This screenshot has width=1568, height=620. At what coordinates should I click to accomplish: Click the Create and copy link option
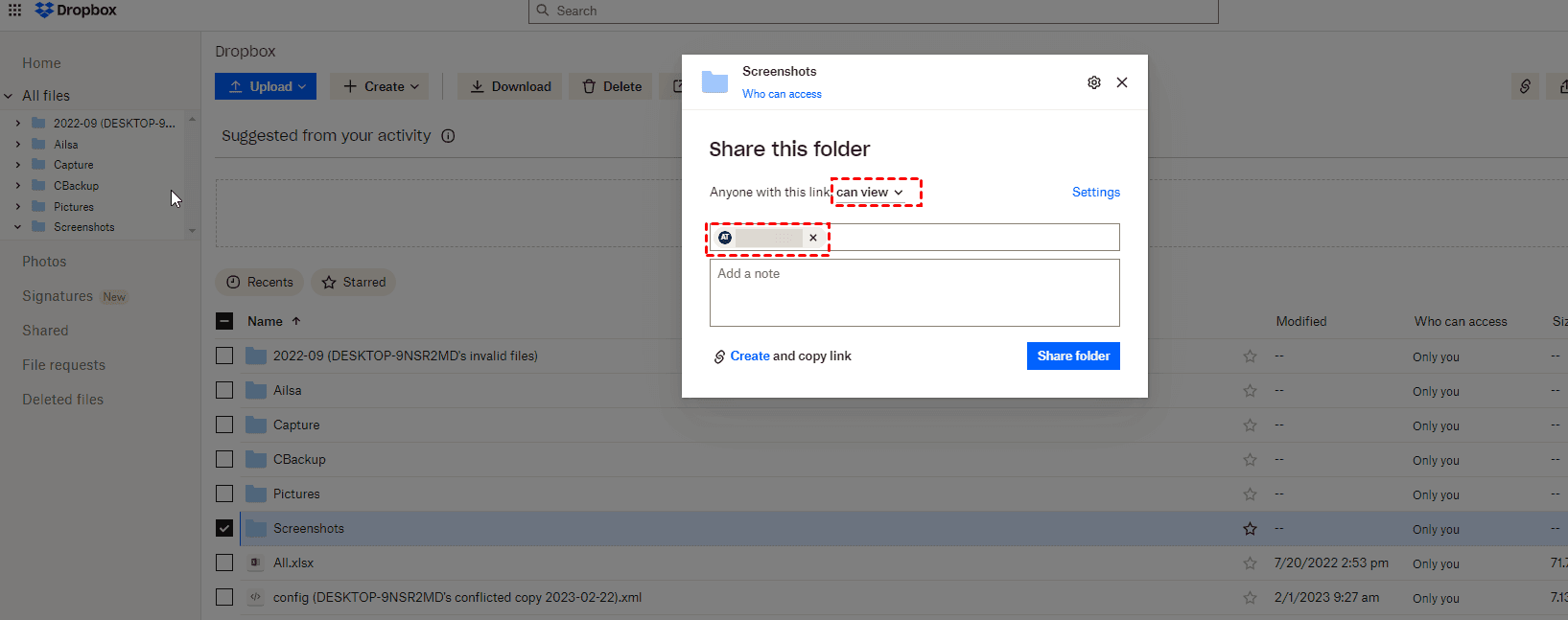coord(782,356)
